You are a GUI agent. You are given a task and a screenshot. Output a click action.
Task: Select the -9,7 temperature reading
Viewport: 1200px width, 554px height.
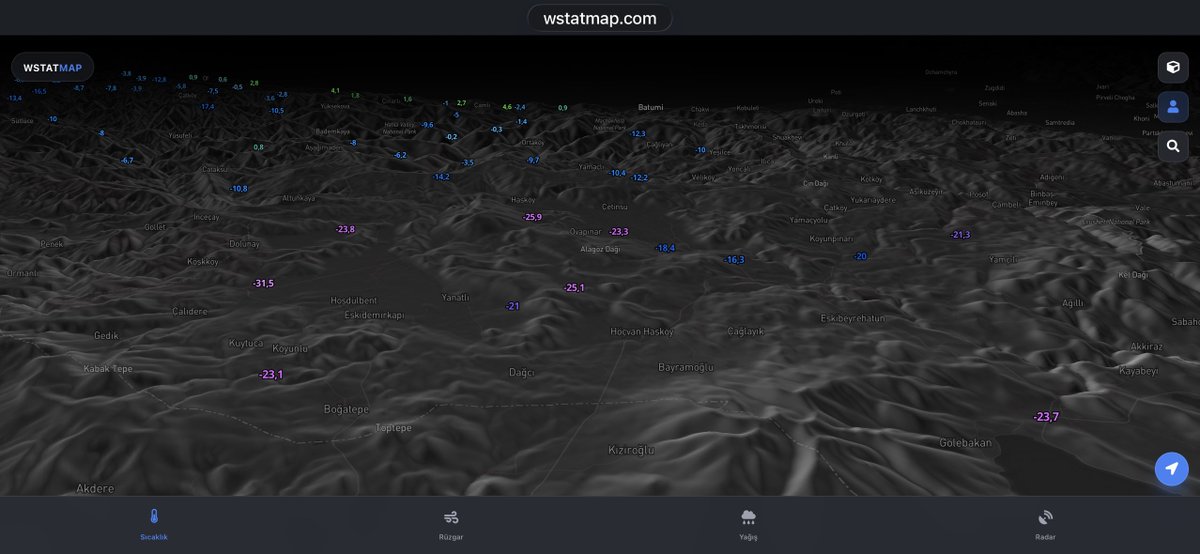pos(533,161)
